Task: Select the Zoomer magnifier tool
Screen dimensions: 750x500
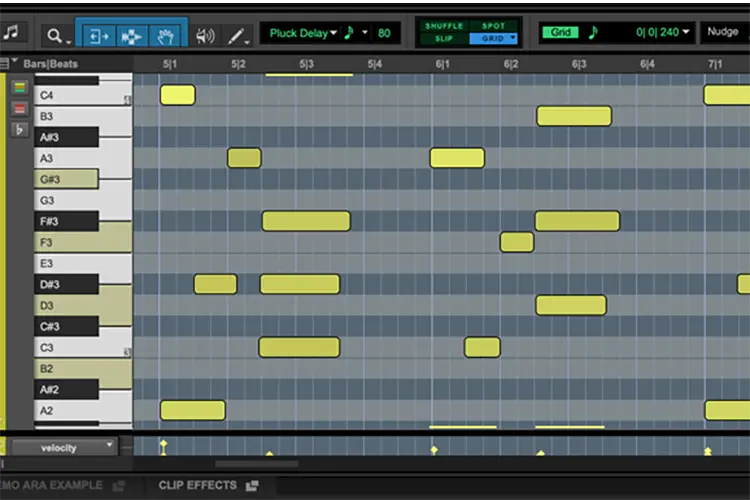Action: (54, 35)
